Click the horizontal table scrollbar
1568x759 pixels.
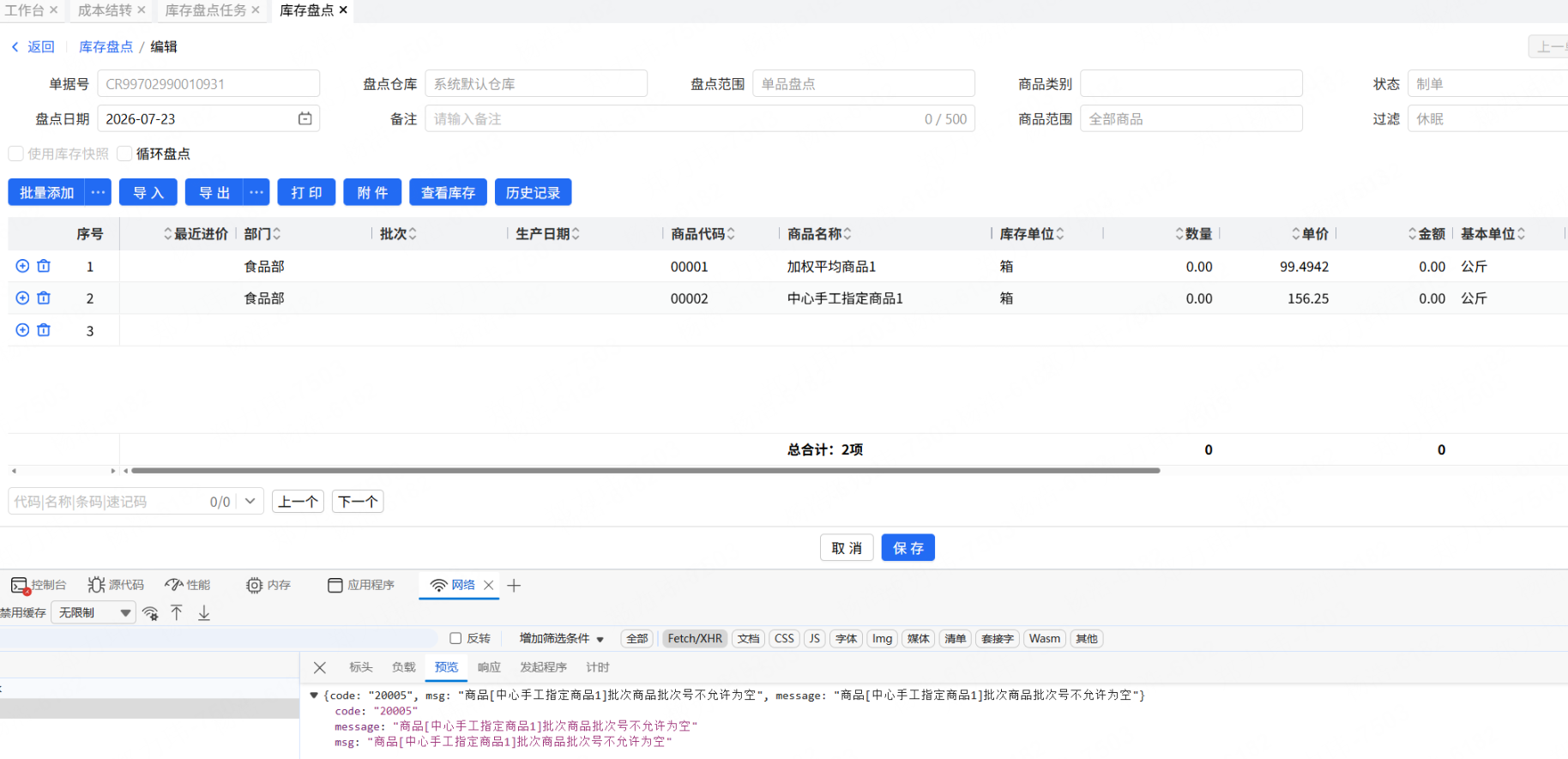point(645,470)
